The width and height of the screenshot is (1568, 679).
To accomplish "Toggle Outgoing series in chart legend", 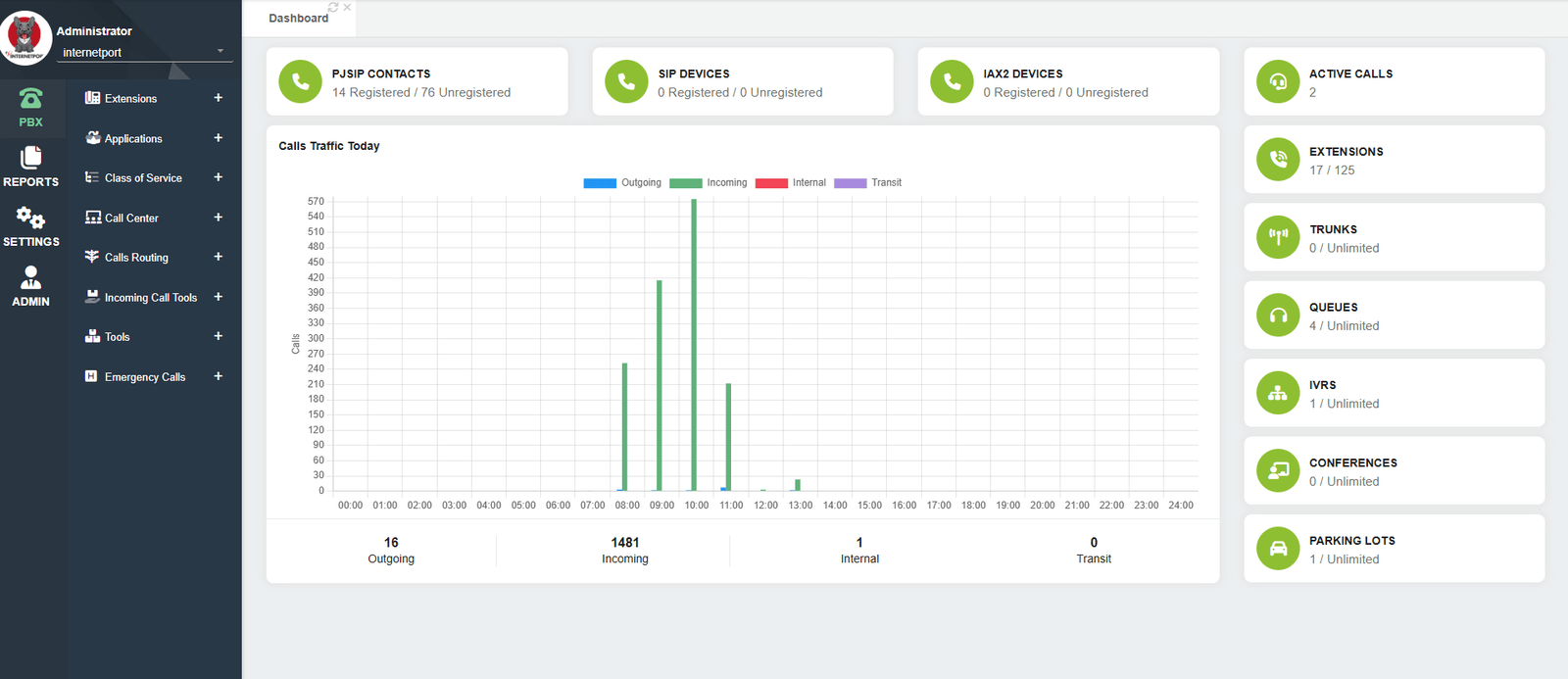I will (x=622, y=183).
